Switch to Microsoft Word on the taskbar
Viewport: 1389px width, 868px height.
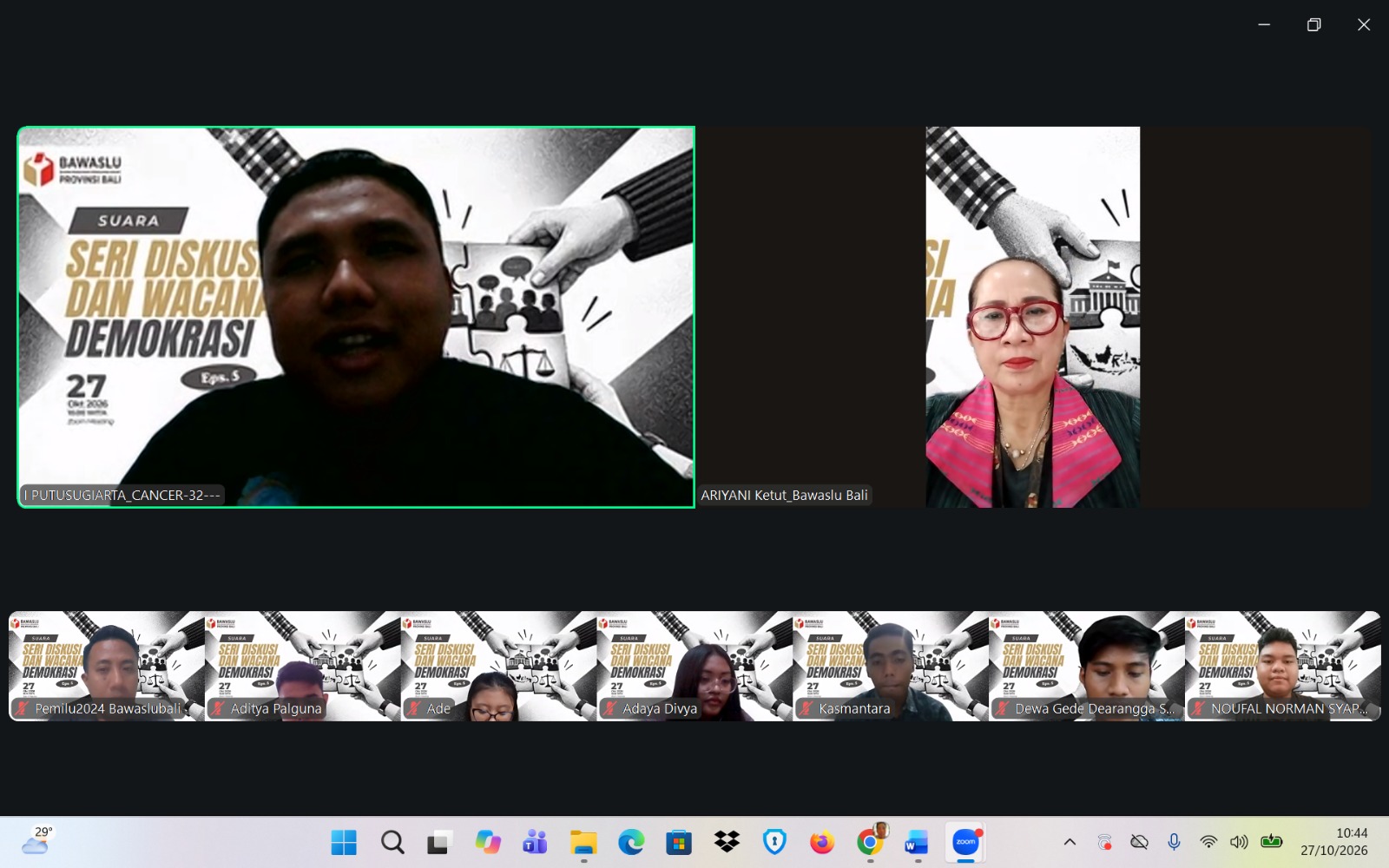point(918,842)
